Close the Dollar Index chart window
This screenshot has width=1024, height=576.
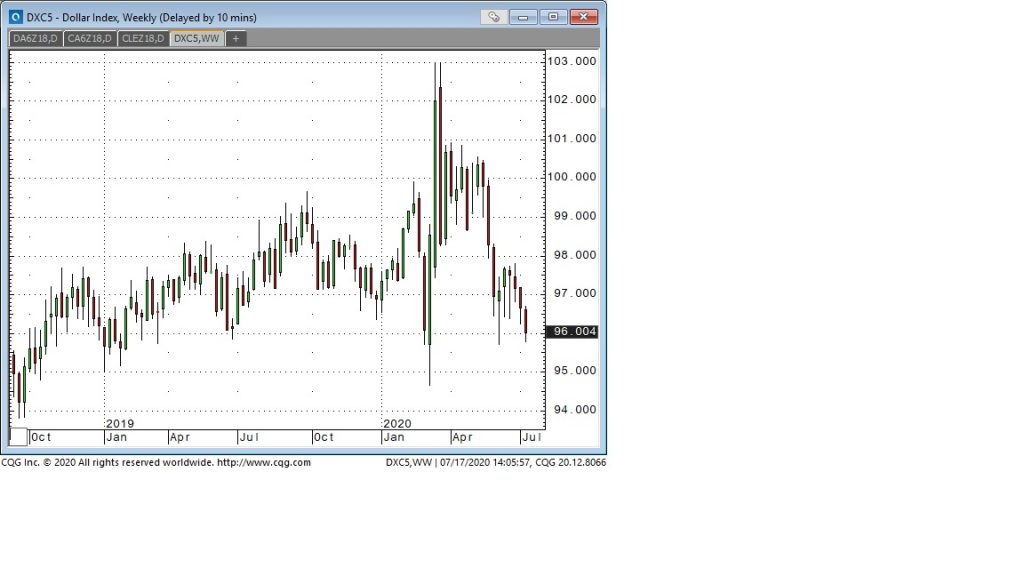(584, 17)
